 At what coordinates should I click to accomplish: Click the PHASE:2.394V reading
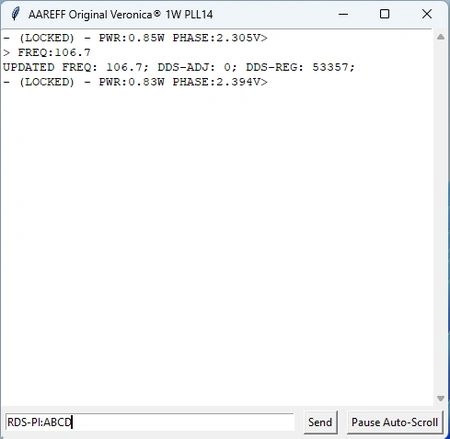[x=216, y=82]
